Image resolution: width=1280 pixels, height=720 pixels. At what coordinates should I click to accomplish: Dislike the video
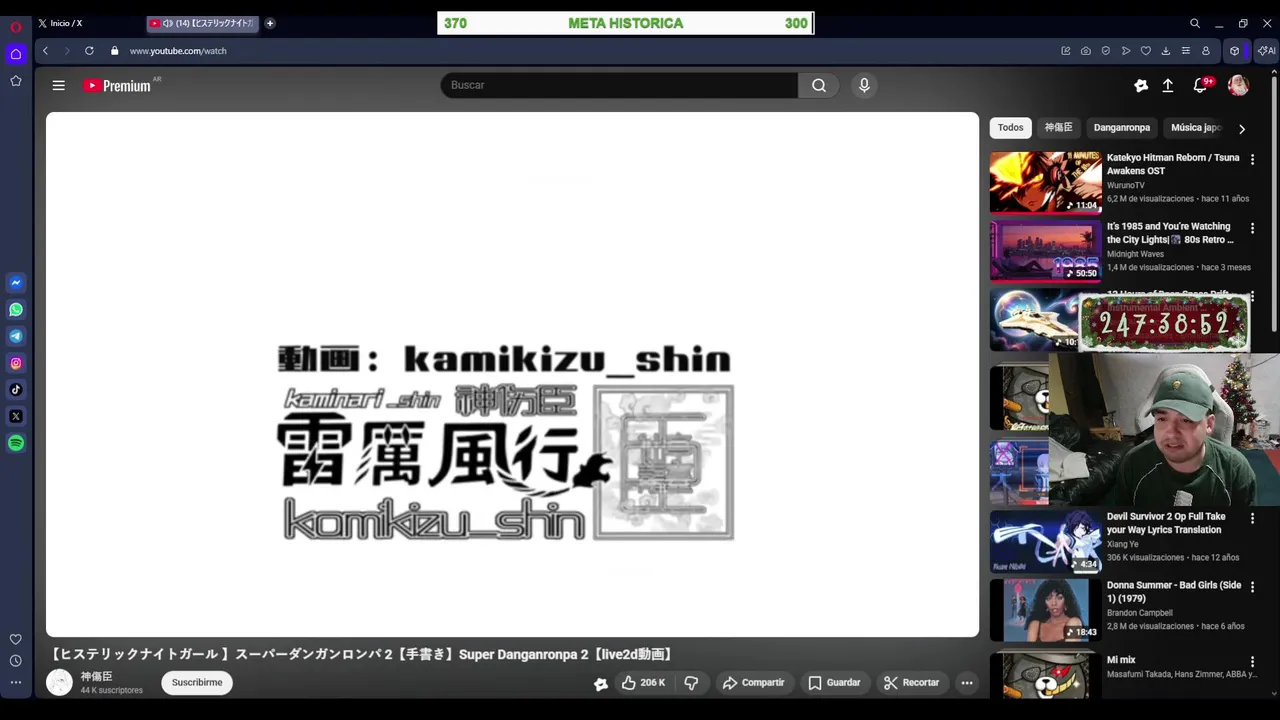[691, 683]
